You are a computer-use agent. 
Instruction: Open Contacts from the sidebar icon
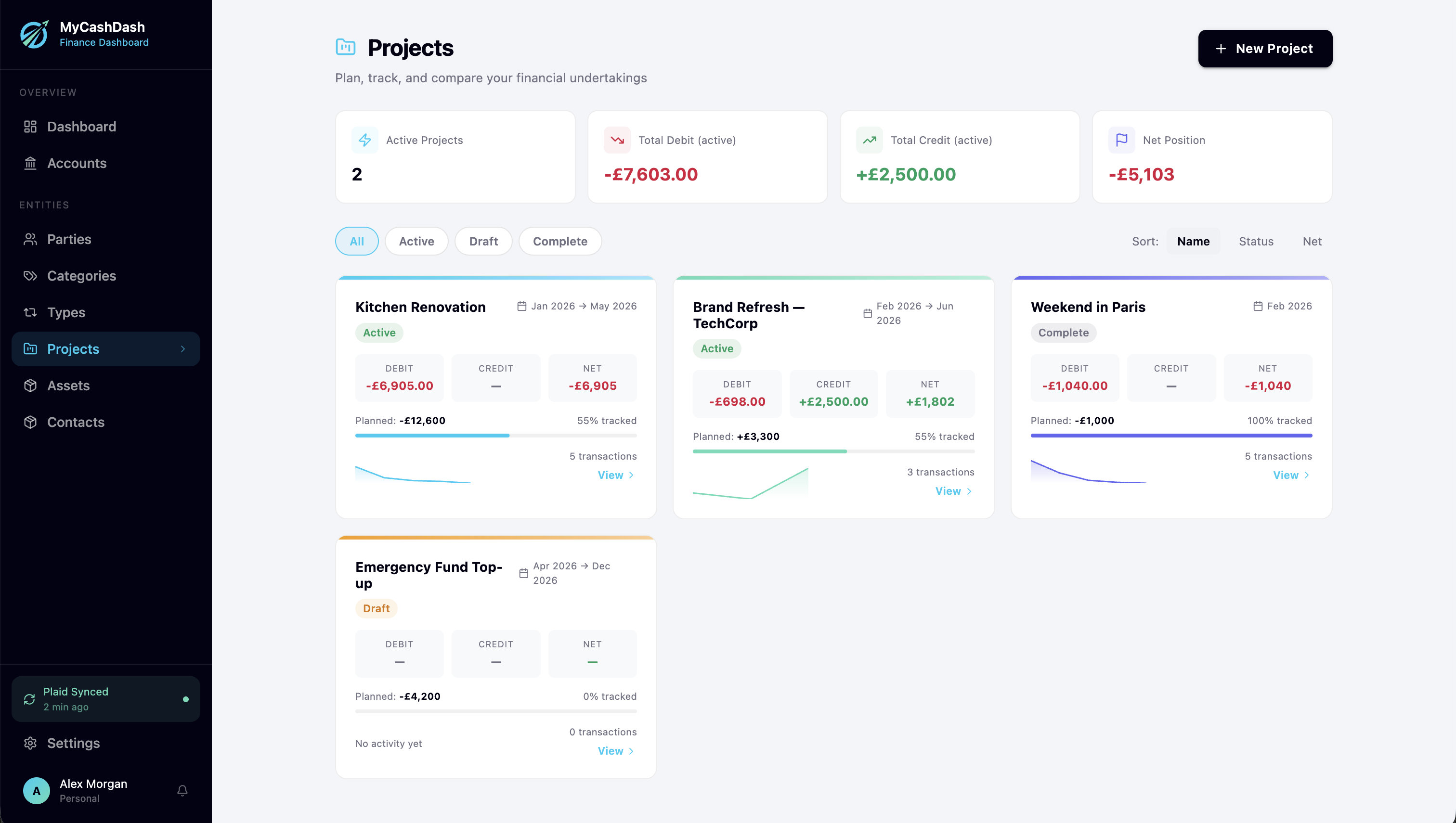click(30, 422)
